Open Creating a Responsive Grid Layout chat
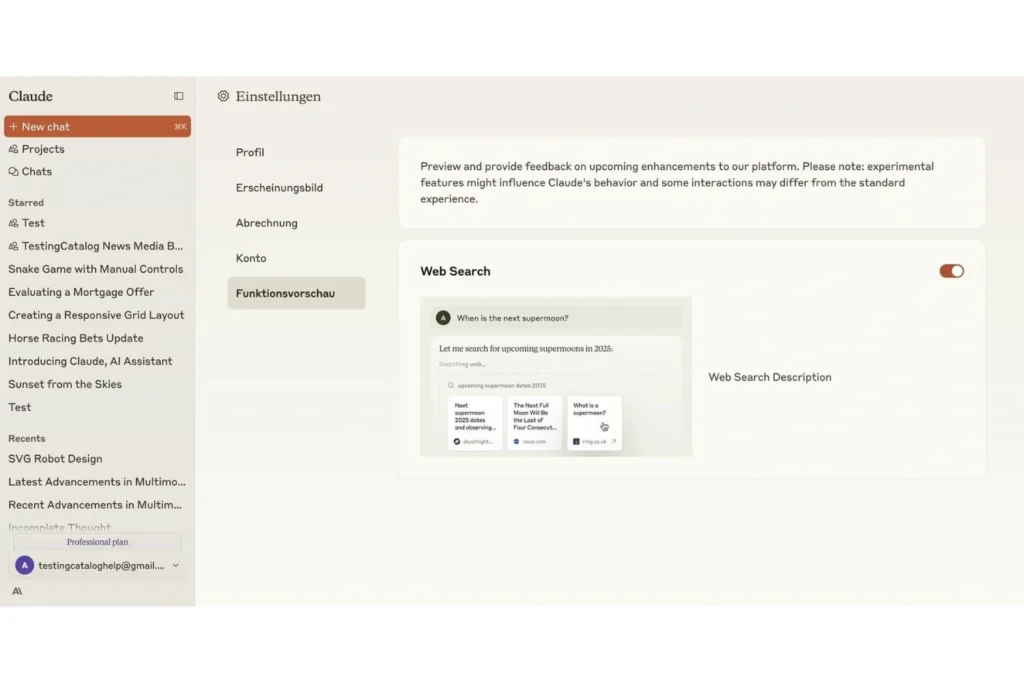This screenshot has width=1024, height=683. click(96, 315)
